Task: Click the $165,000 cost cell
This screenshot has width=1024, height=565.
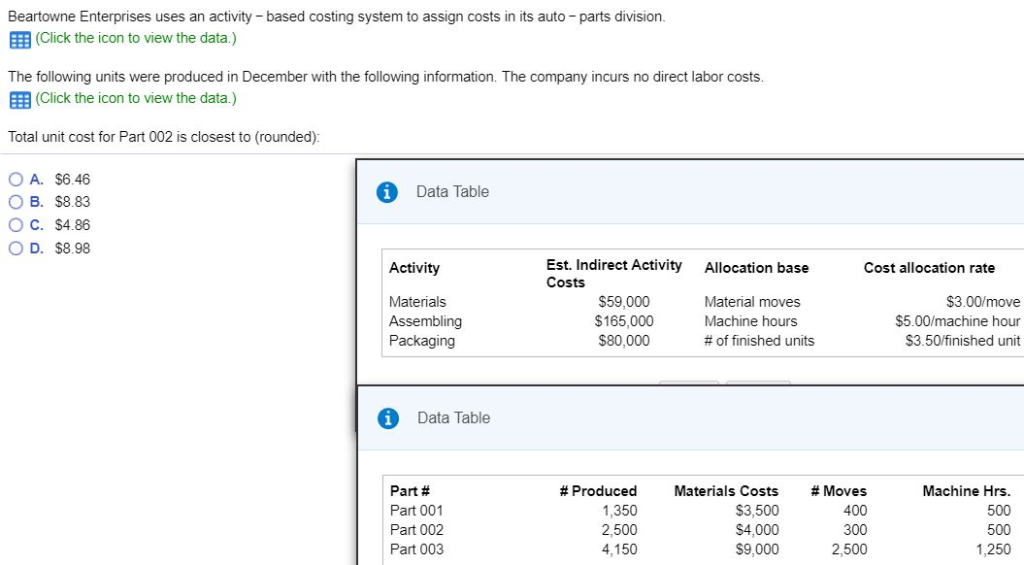Action: coord(624,321)
